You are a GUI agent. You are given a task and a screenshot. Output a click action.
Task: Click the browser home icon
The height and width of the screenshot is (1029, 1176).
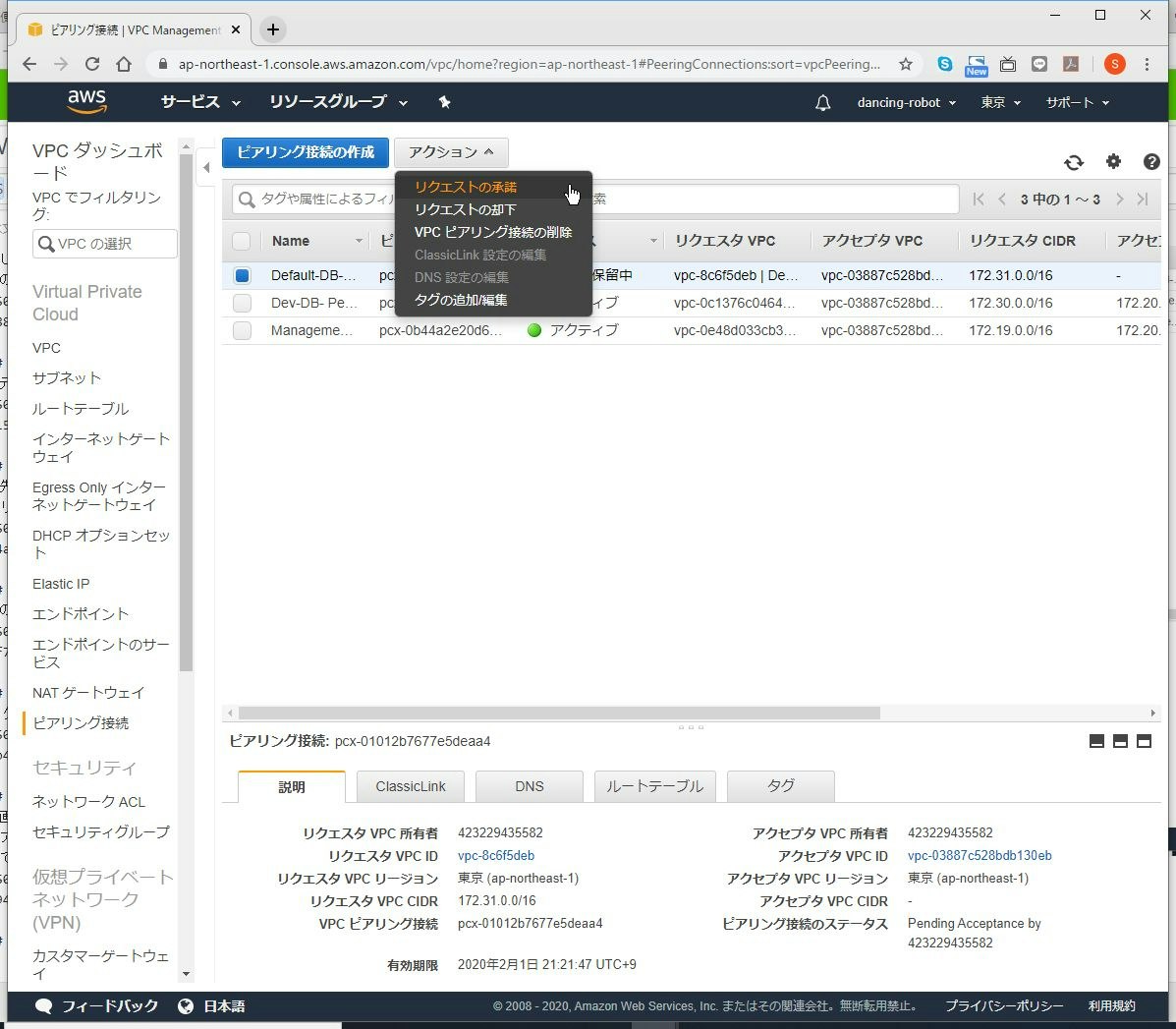[x=124, y=65]
